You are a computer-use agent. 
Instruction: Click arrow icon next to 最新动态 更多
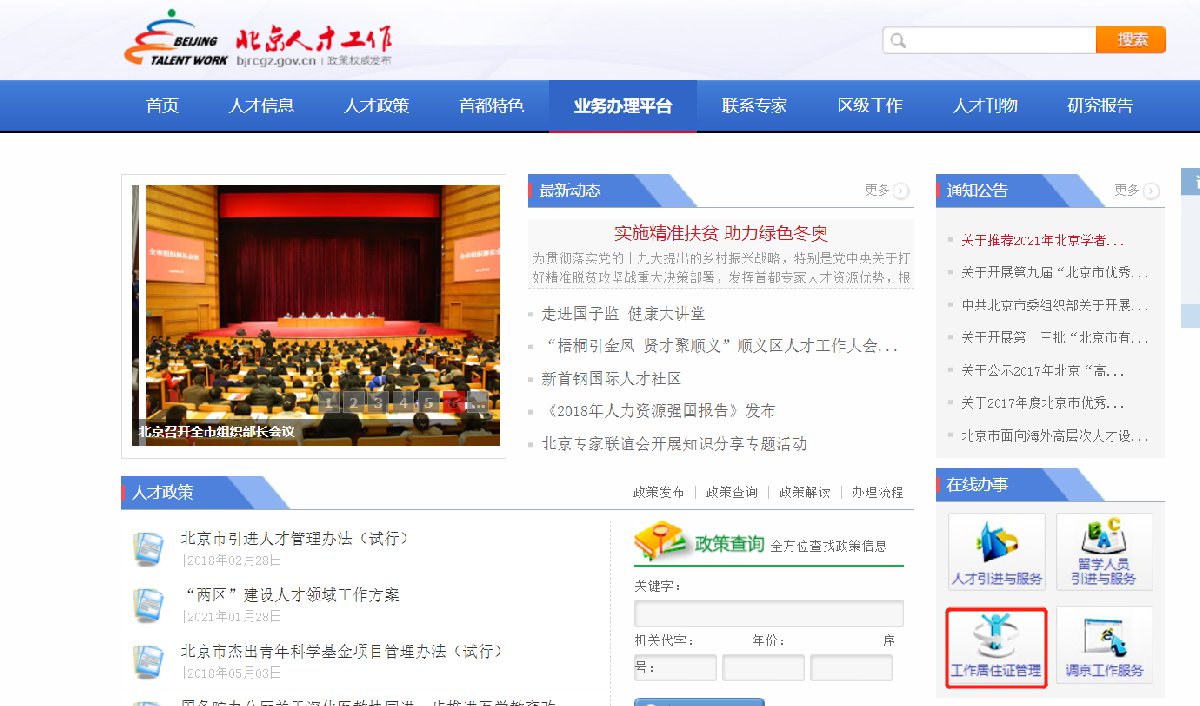tap(901, 191)
